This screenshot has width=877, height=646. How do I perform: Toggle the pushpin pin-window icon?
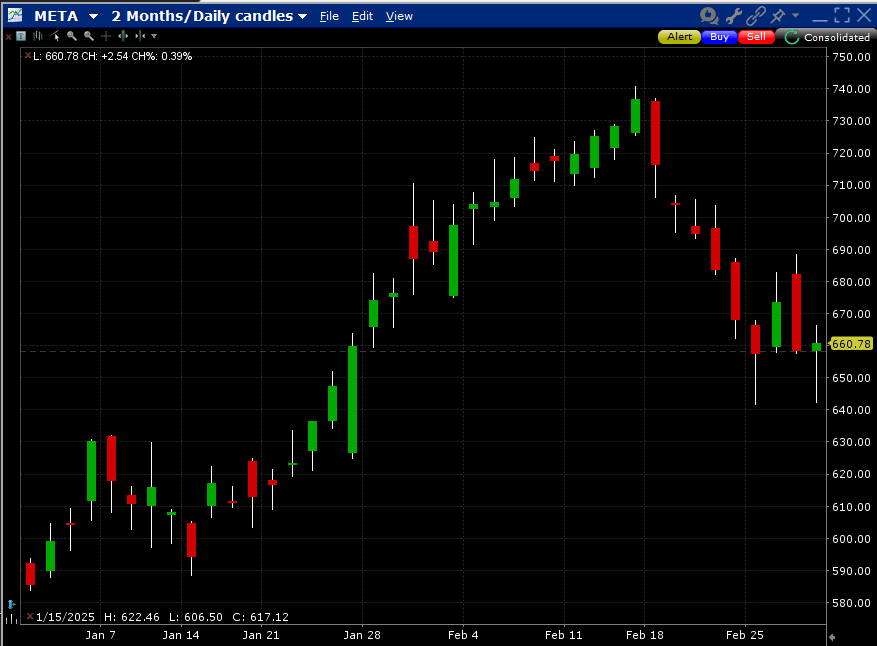pyautogui.click(x=777, y=16)
